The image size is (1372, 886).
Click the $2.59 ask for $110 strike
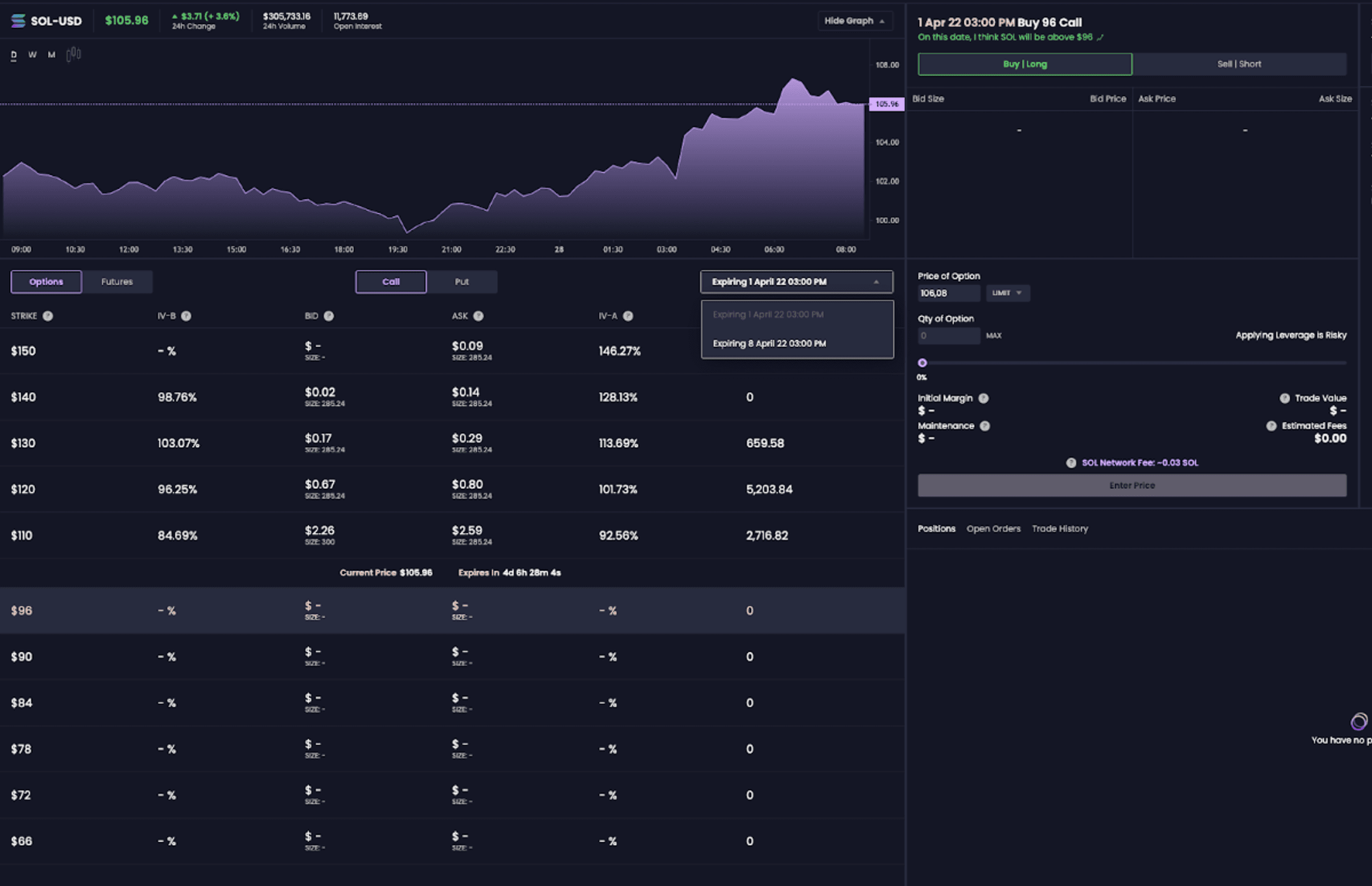[467, 531]
